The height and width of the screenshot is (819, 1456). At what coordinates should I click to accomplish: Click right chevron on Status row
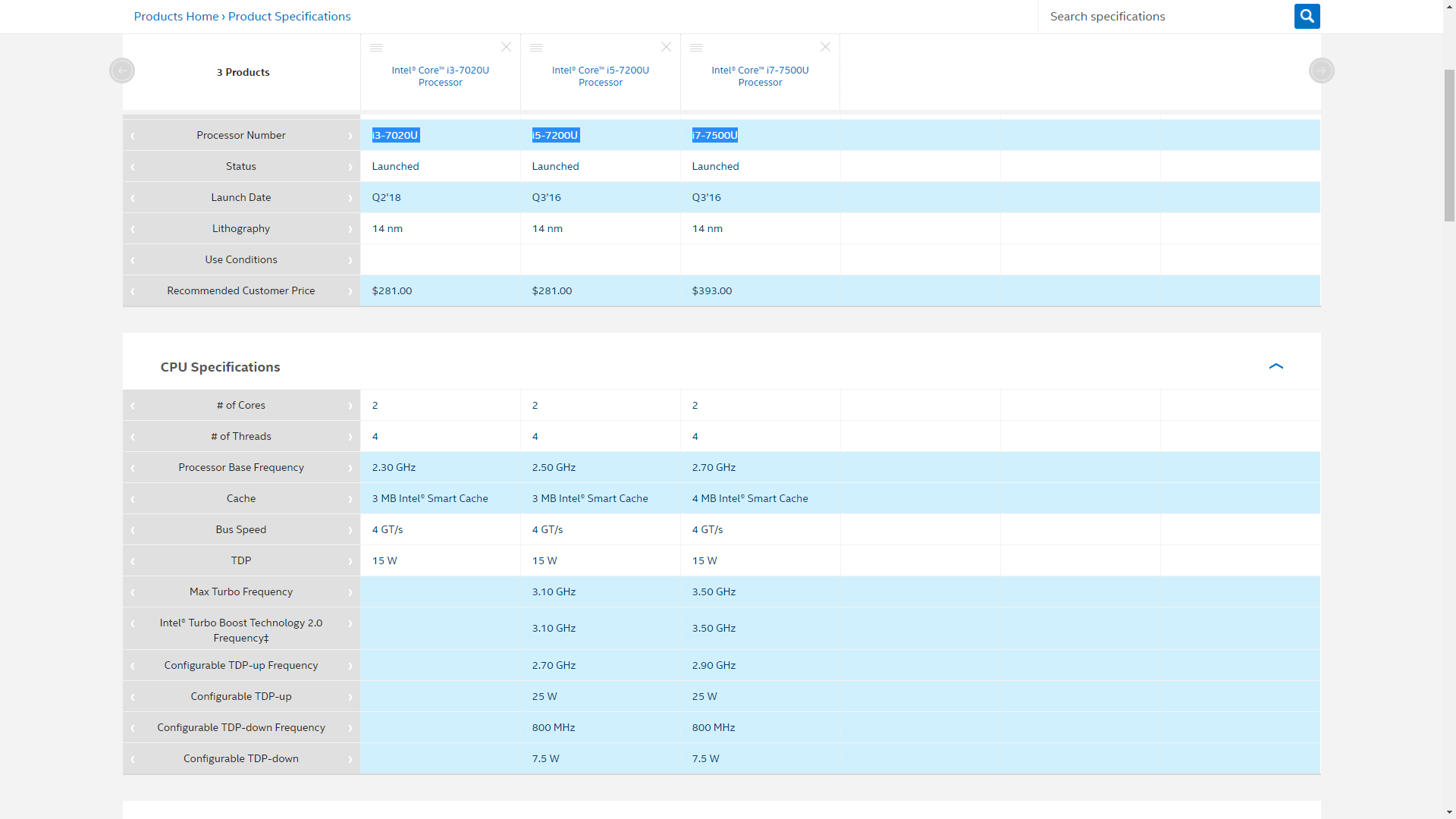coord(350,167)
